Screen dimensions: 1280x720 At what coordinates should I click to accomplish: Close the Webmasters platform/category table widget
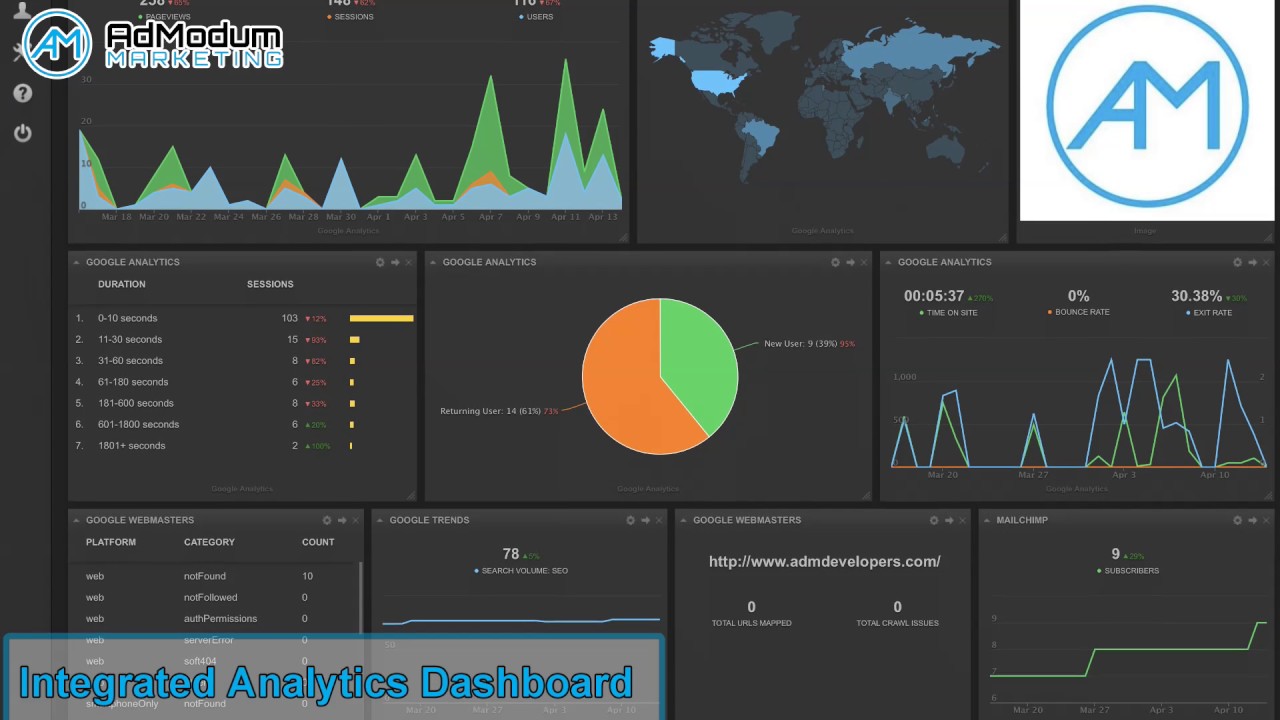click(x=355, y=520)
